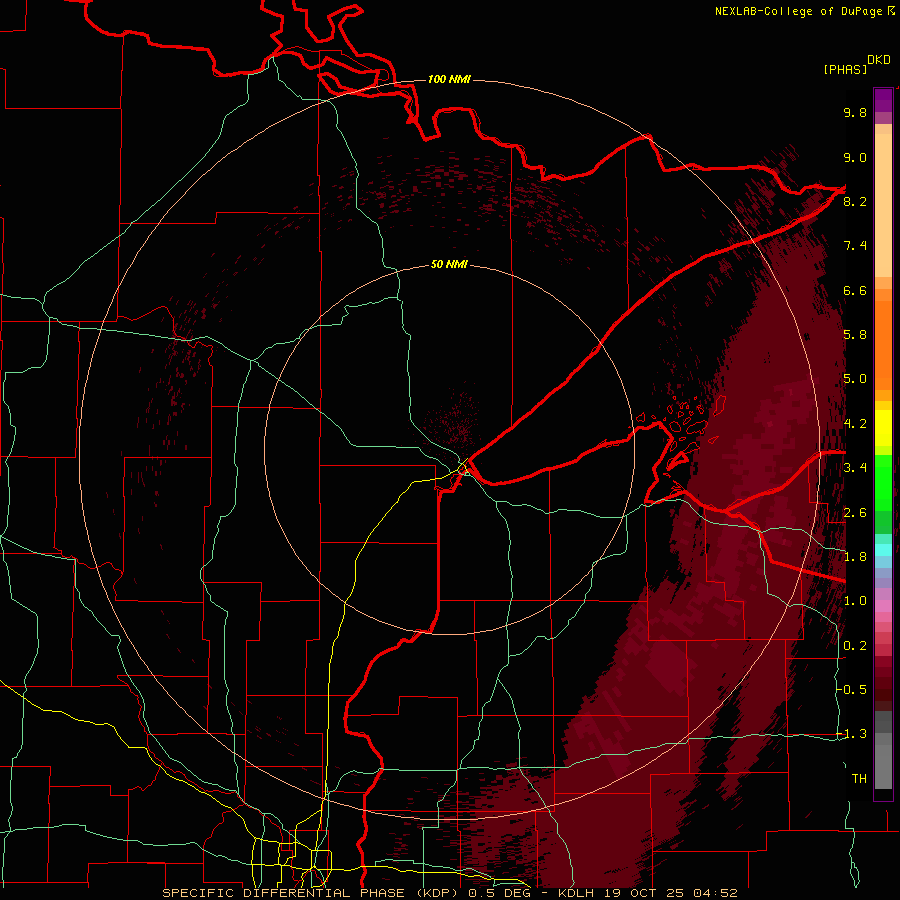Click the [PHAS] label above the color scale
The width and height of the screenshot is (900, 900).
(845, 70)
